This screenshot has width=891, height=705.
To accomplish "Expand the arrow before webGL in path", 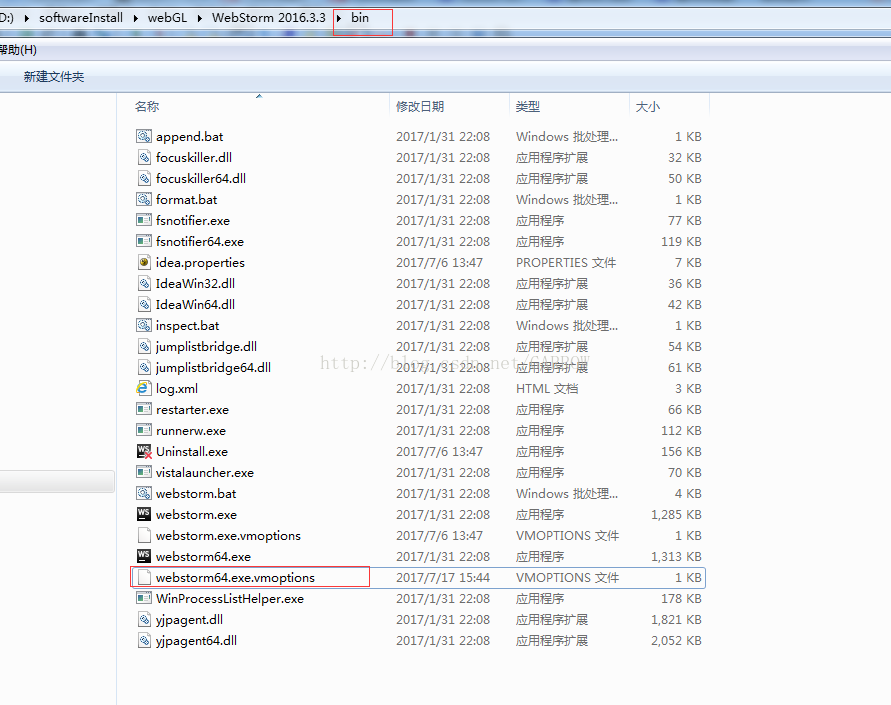I will [136, 18].
